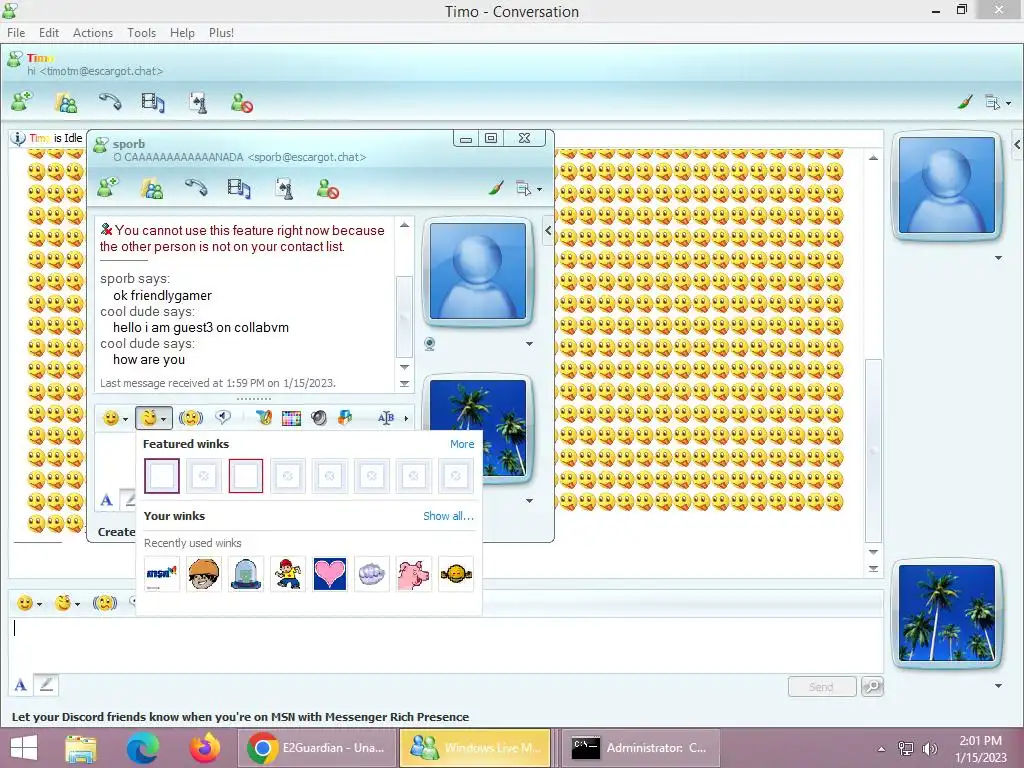Collapse display pictures in Timo window

pyautogui.click(x=1017, y=145)
